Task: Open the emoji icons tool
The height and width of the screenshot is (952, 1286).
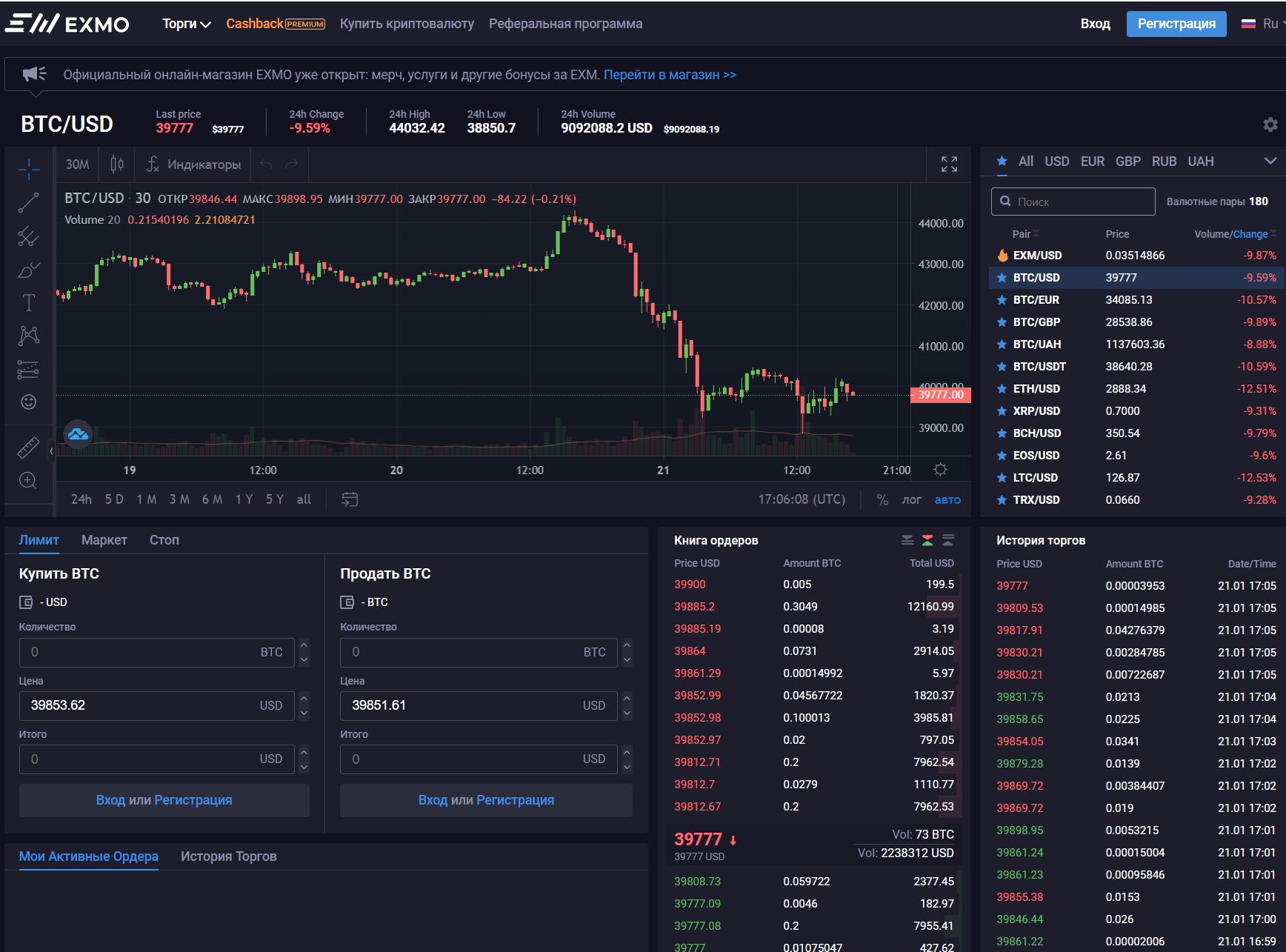Action: click(x=29, y=402)
